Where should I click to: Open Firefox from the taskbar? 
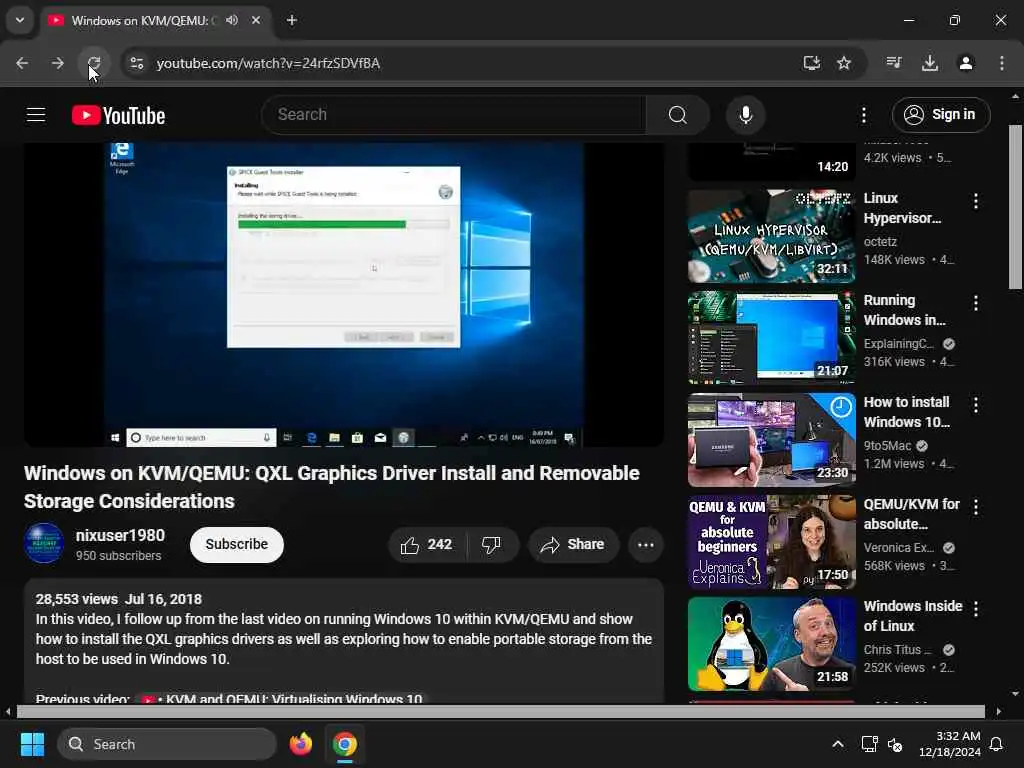(300, 744)
